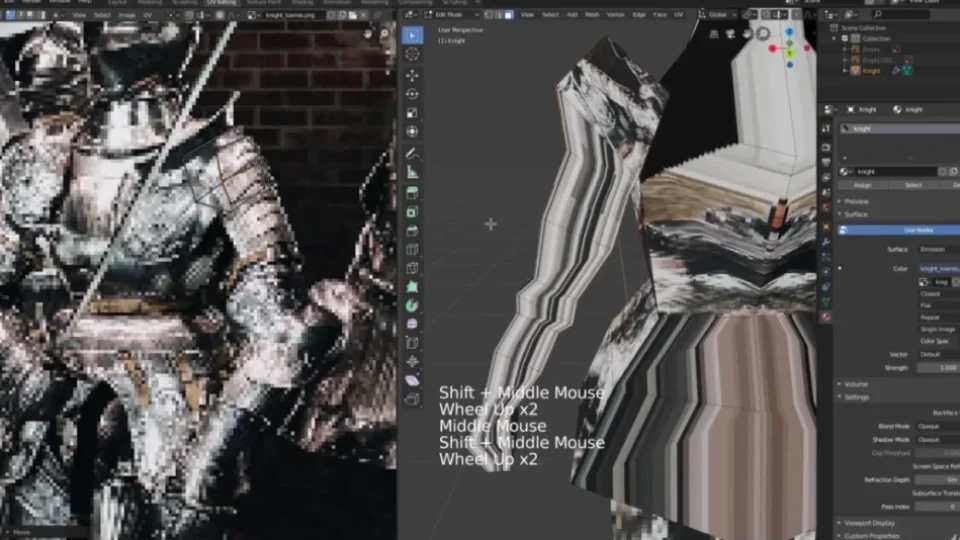This screenshot has width=960, height=540.
Task: Open the Vertex menu in 3D viewport
Action: tap(615, 15)
